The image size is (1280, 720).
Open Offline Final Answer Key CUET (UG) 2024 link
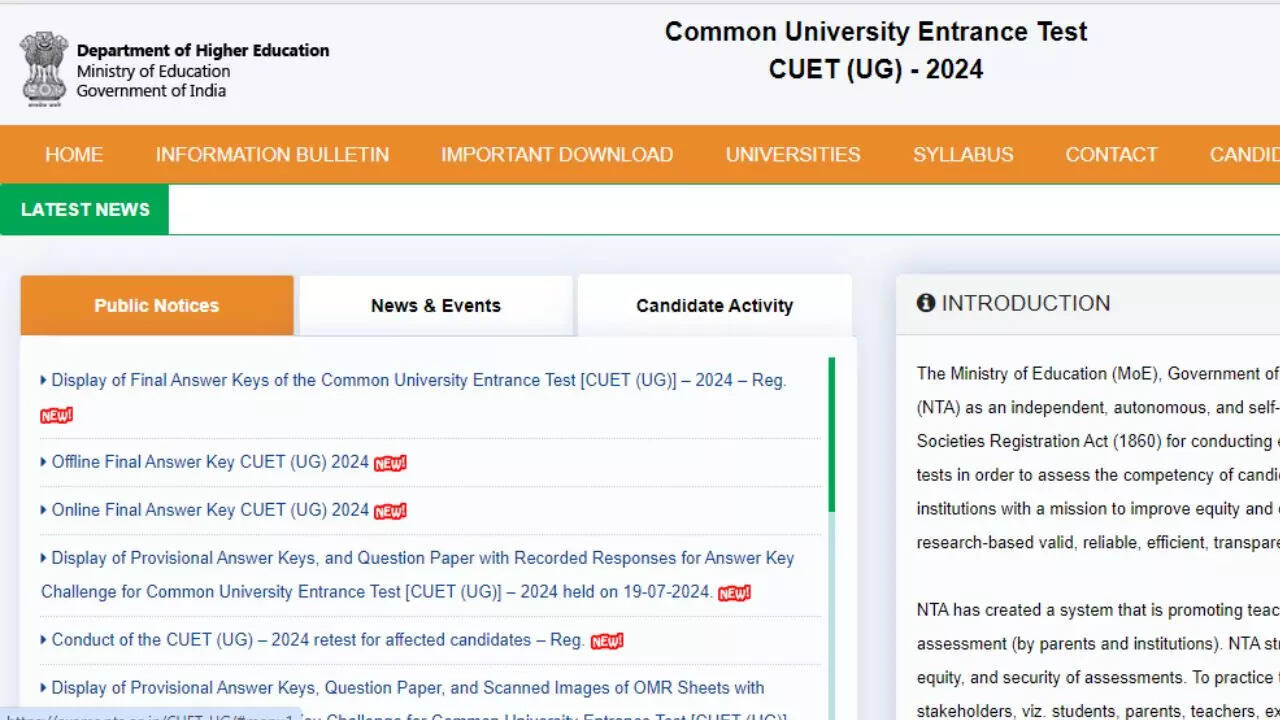210,462
